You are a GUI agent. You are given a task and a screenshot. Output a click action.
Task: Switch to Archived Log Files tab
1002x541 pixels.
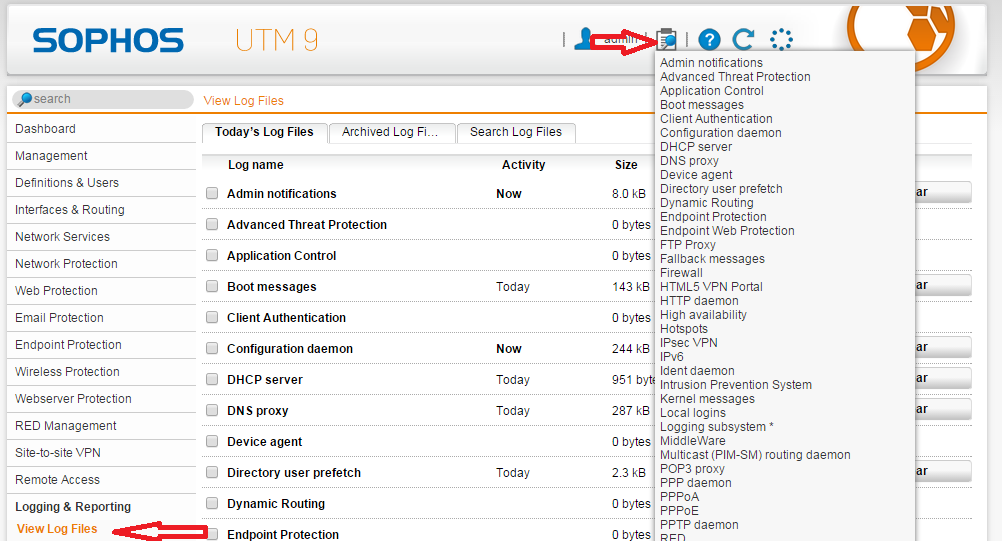(x=391, y=132)
